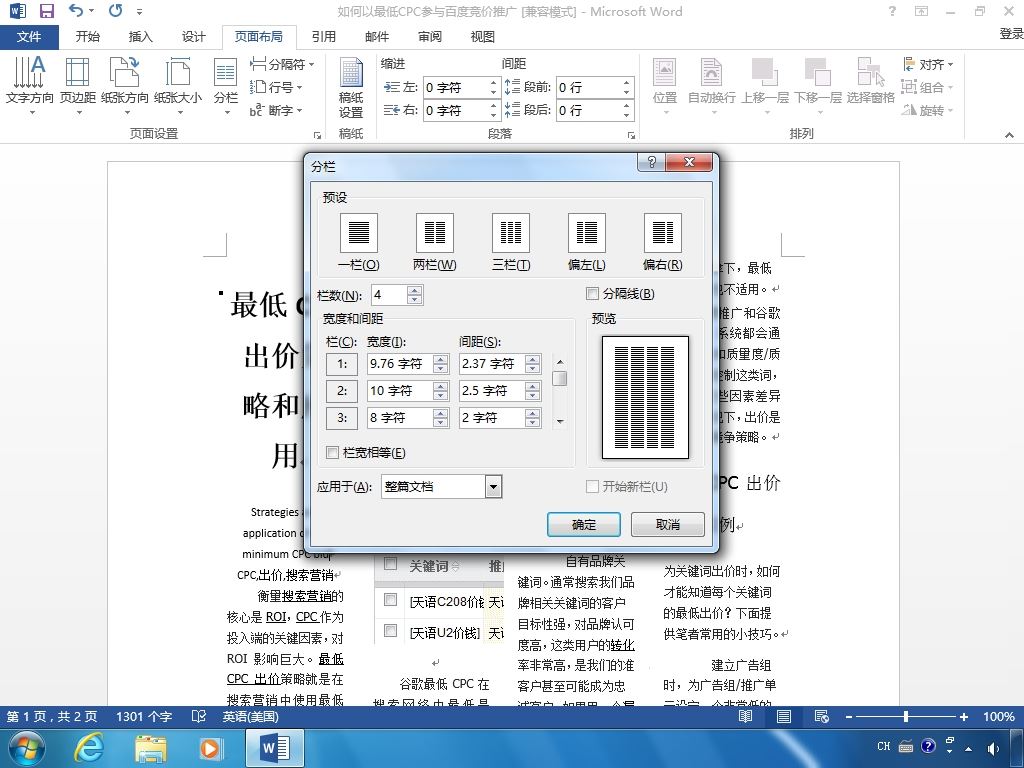Open the Text Direction tool
The image size is (1024, 768).
point(29,85)
